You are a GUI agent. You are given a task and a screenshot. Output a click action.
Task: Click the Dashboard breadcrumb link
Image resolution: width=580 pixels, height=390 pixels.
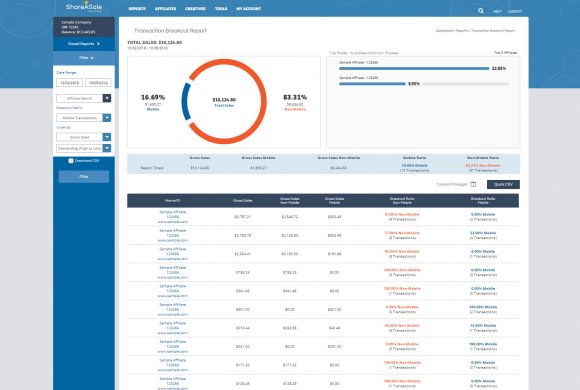(444, 31)
